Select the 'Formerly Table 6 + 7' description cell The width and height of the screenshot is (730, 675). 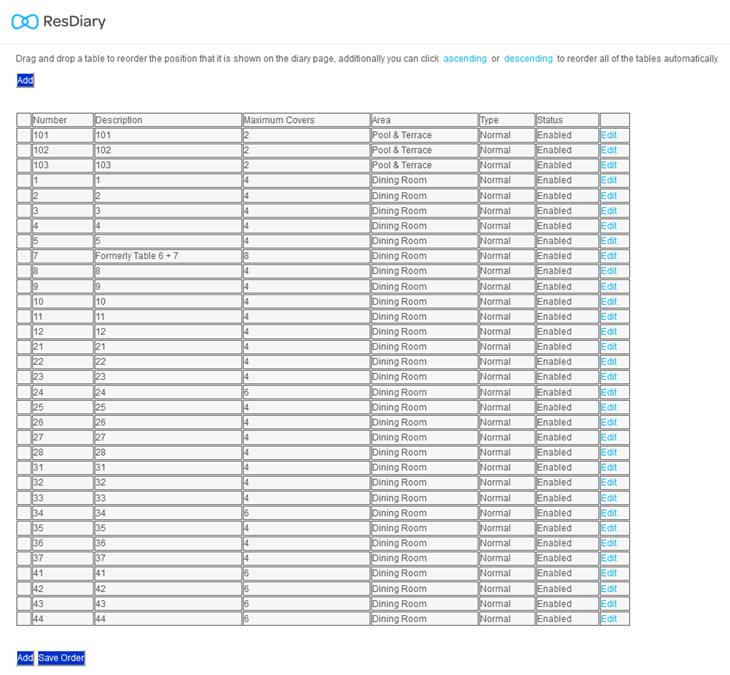(x=168, y=256)
